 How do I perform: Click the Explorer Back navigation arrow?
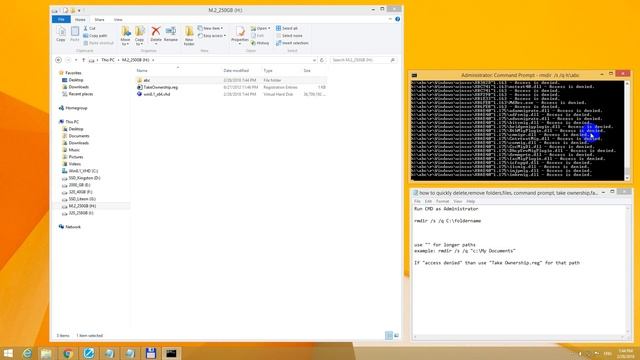tap(58, 60)
